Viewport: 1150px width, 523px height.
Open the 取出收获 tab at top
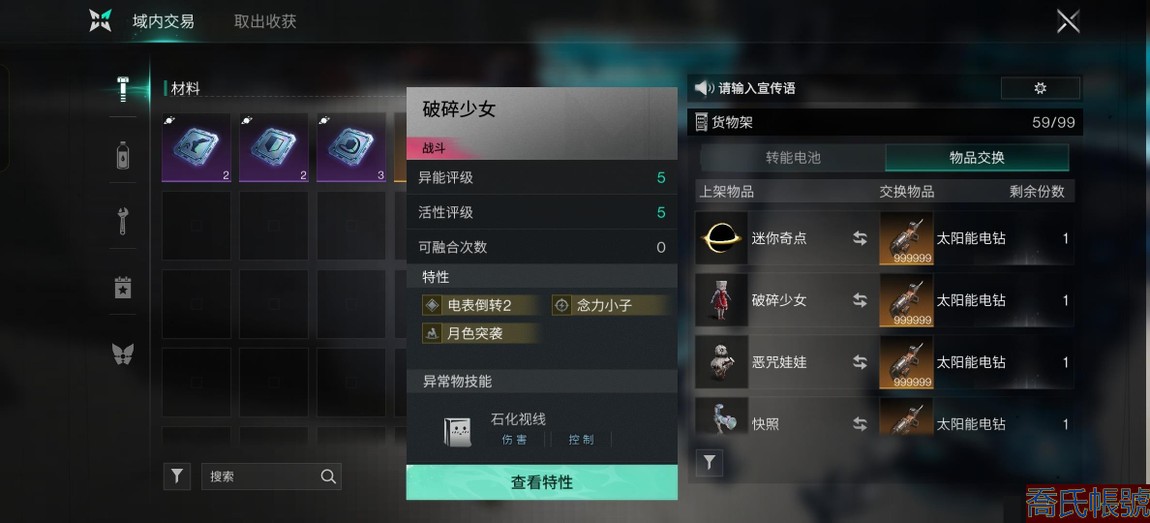(x=265, y=21)
